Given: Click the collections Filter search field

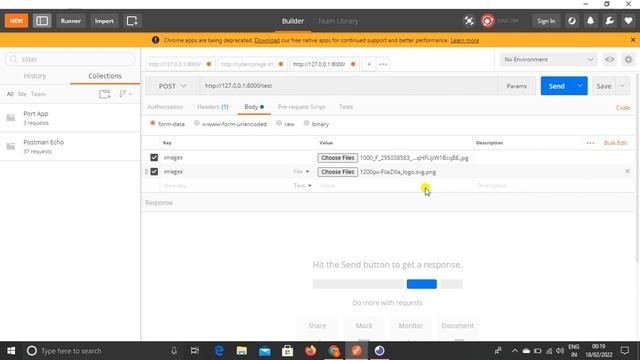Looking at the screenshot, I should click(70, 60).
